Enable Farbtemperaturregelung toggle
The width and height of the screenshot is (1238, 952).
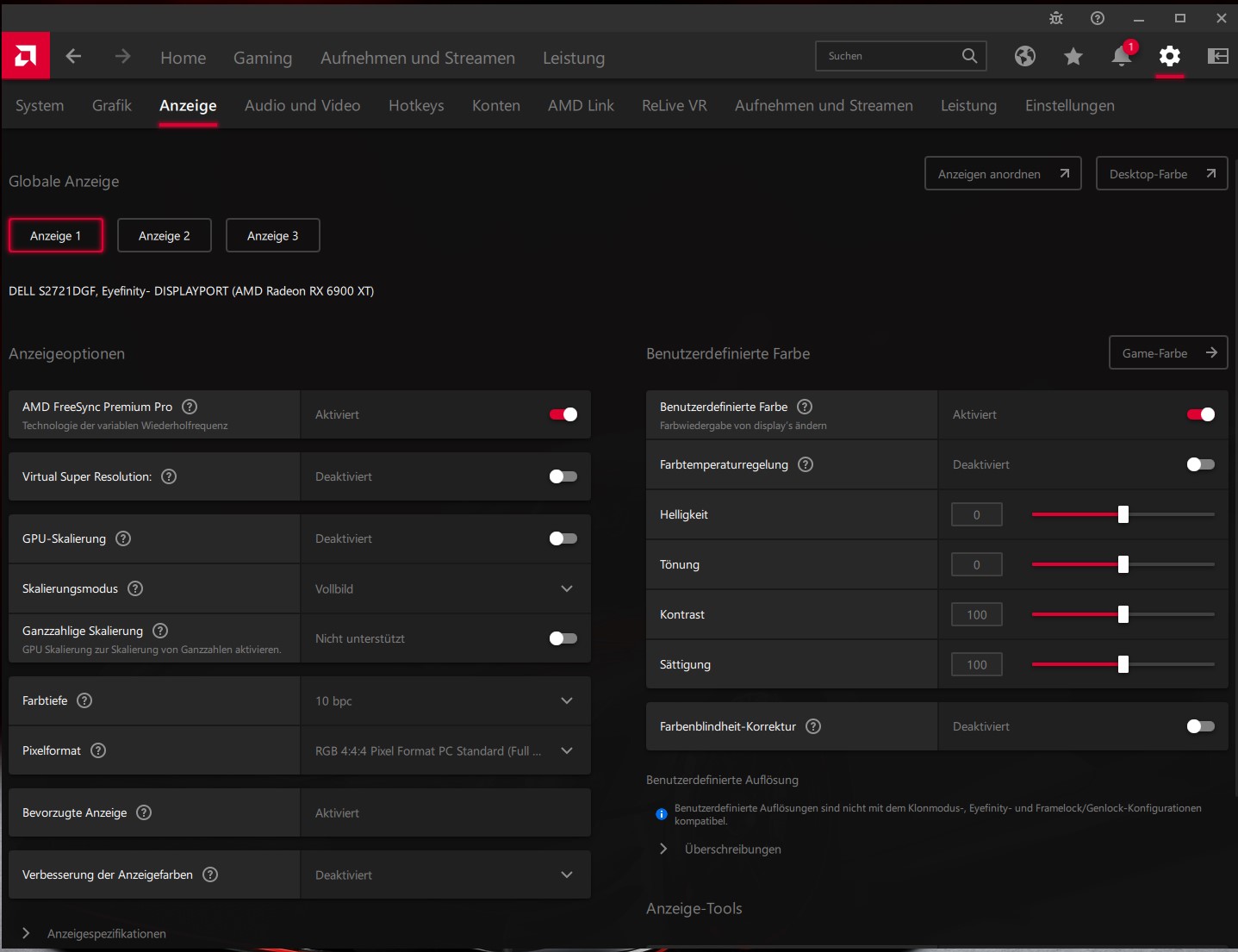point(1200,464)
